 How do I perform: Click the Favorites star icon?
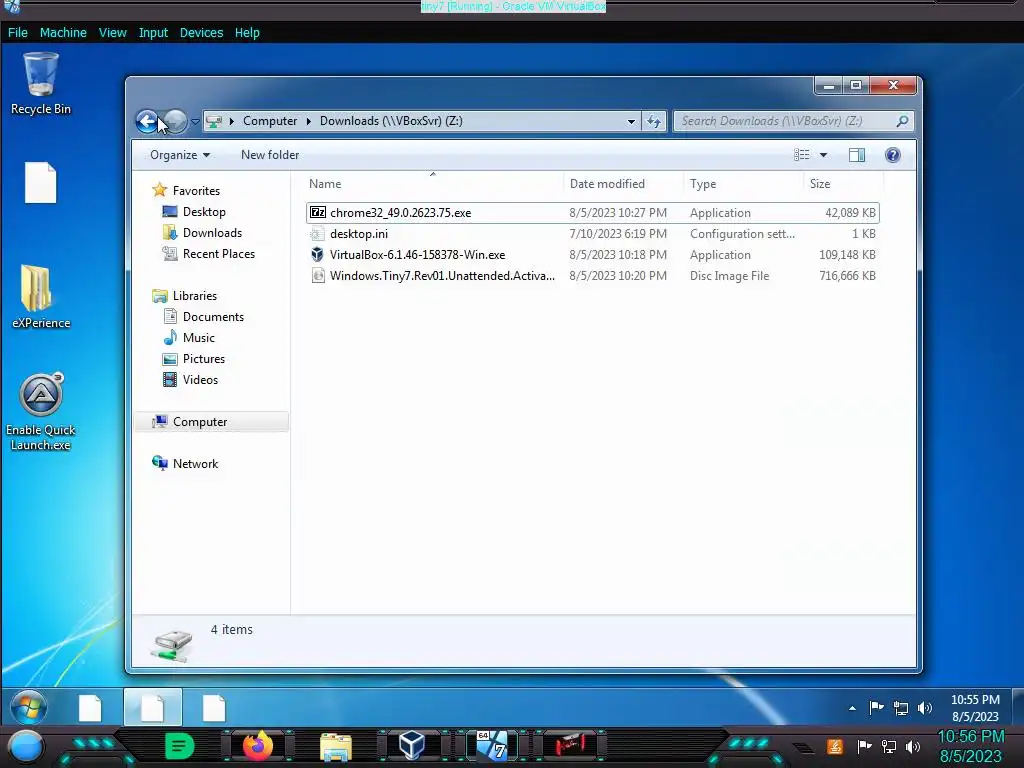(159, 190)
